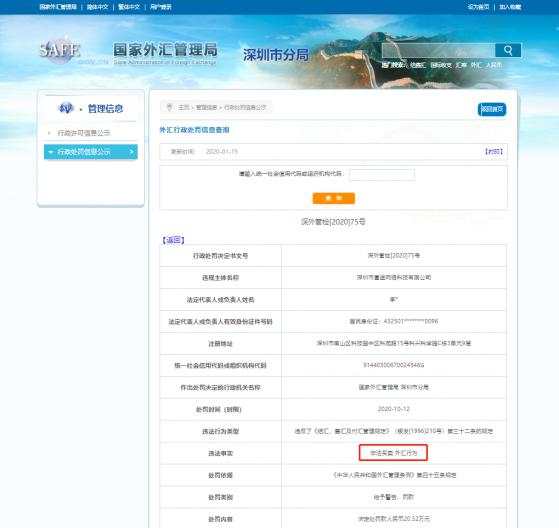559x528 pixels.
Task: Open 国家外汇管理局 link in top bar
Action: pos(58,7)
